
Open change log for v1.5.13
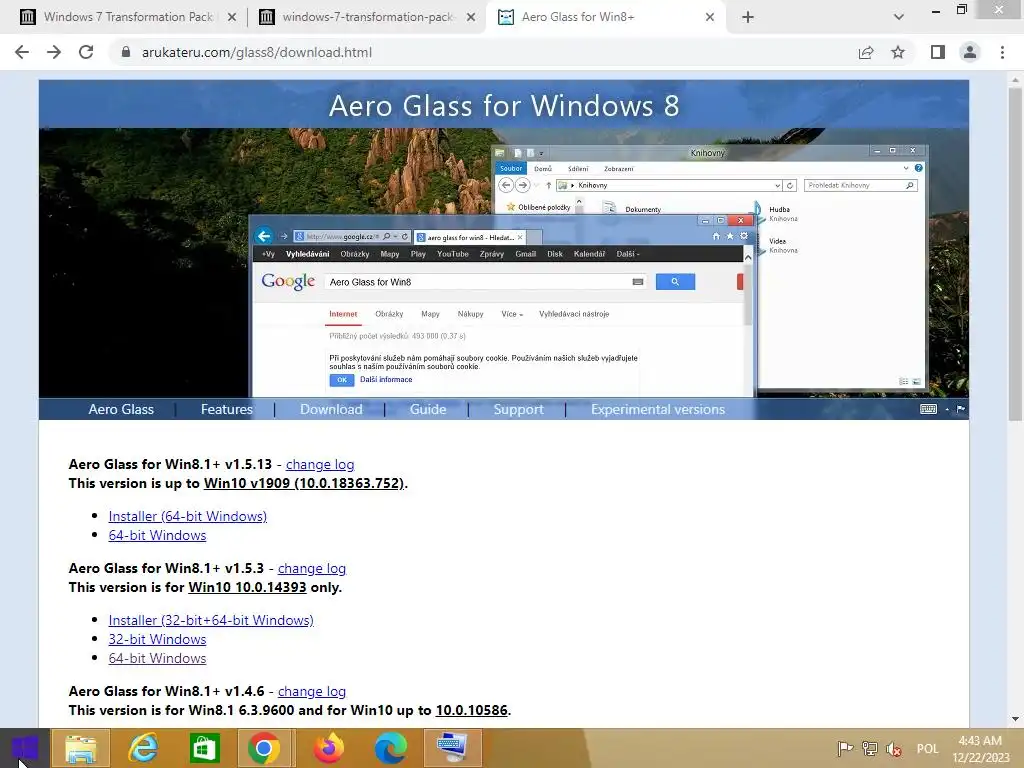pyautogui.click(x=320, y=464)
